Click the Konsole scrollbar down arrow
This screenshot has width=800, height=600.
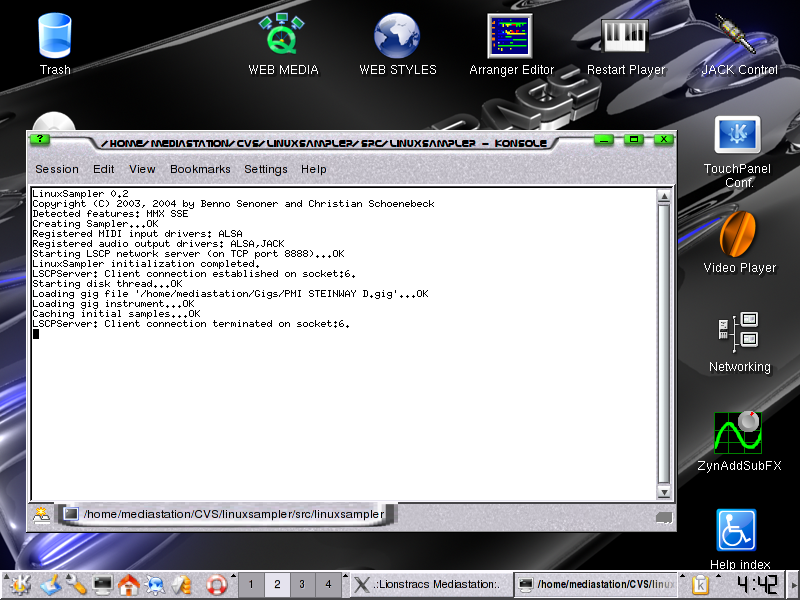[x=664, y=492]
